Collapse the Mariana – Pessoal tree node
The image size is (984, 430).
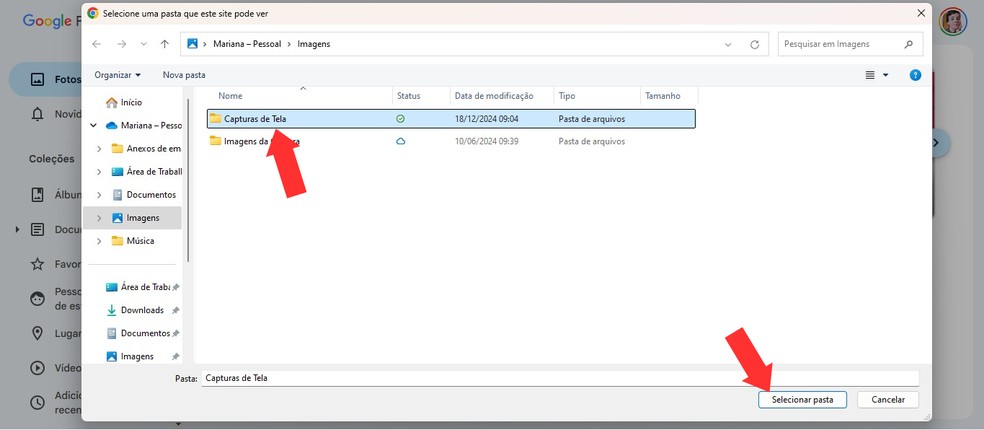tap(94, 126)
